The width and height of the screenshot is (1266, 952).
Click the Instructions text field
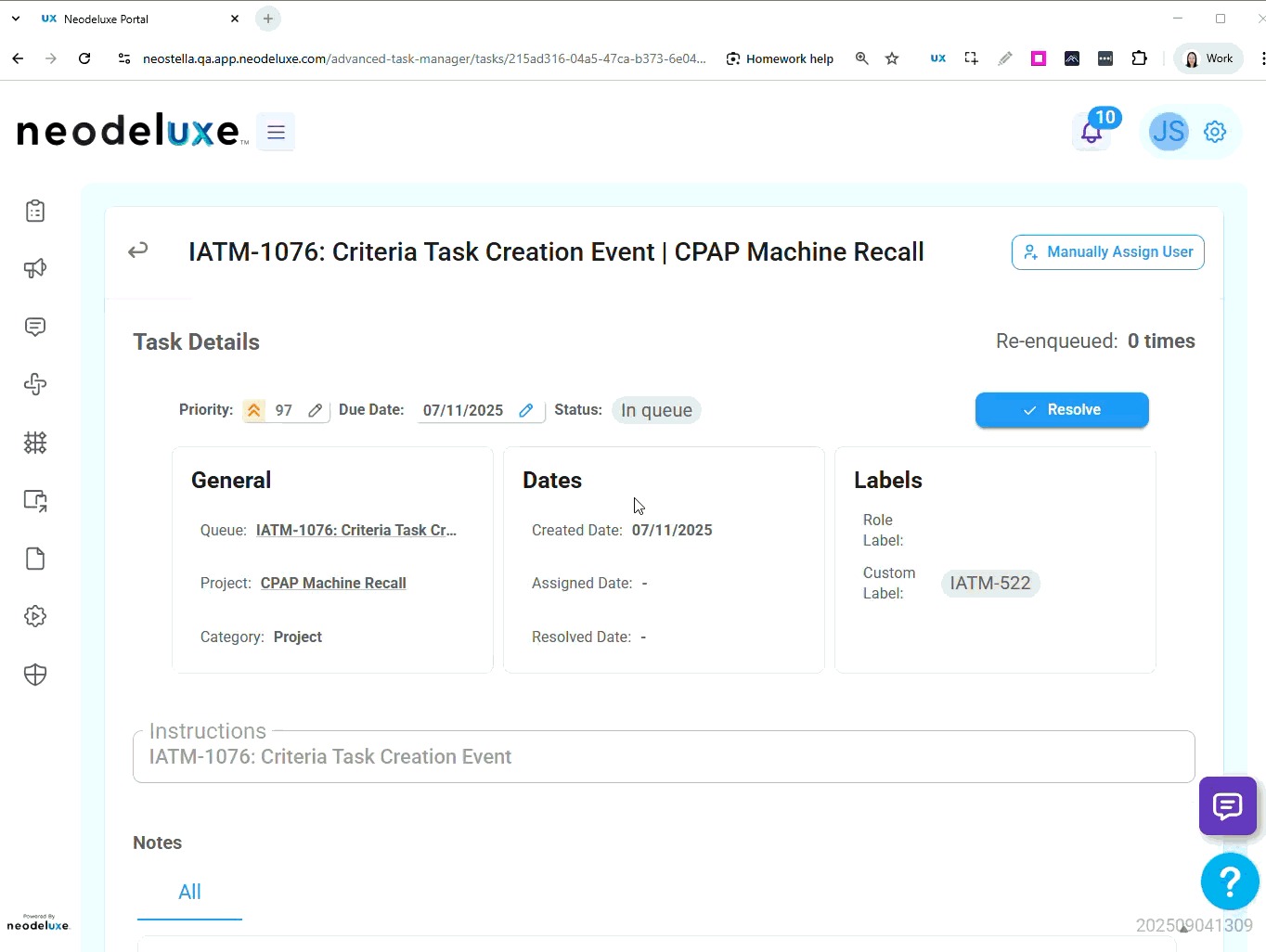(663, 757)
